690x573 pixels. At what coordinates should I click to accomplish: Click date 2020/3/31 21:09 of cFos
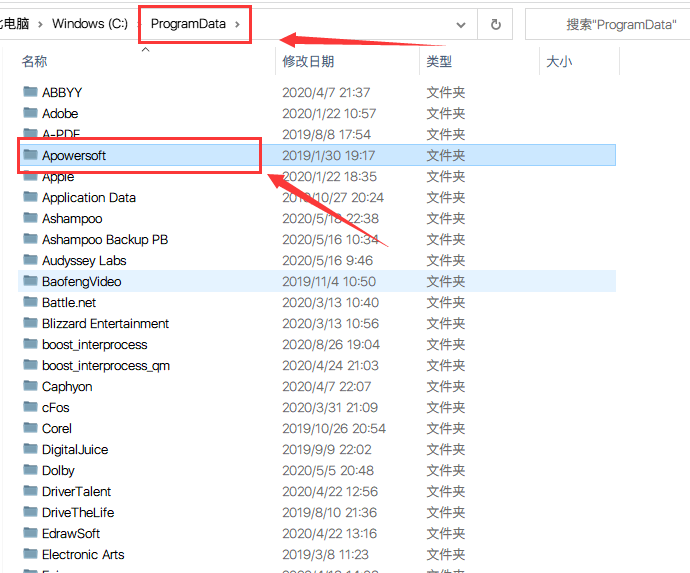[330, 408]
